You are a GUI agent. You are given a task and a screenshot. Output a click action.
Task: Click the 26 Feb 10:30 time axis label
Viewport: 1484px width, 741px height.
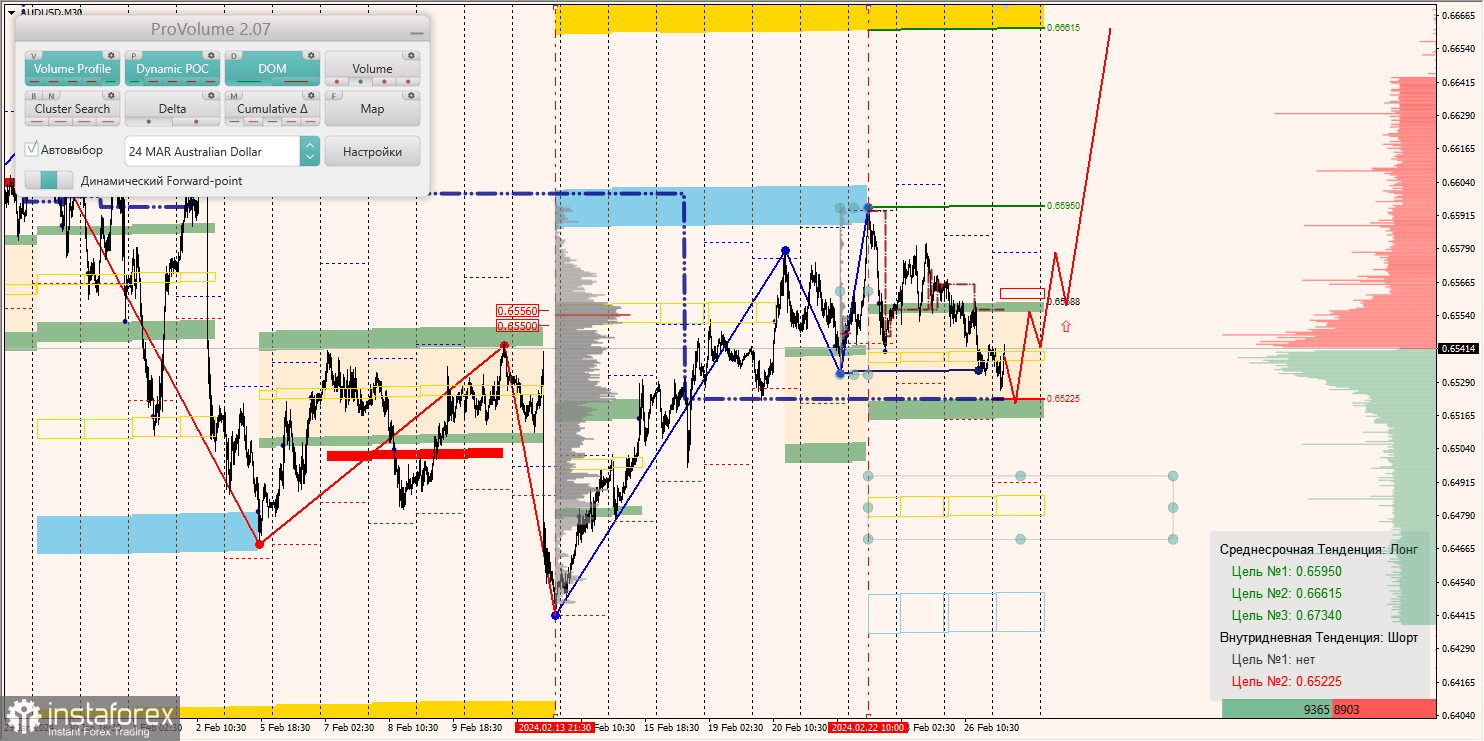click(992, 727)
